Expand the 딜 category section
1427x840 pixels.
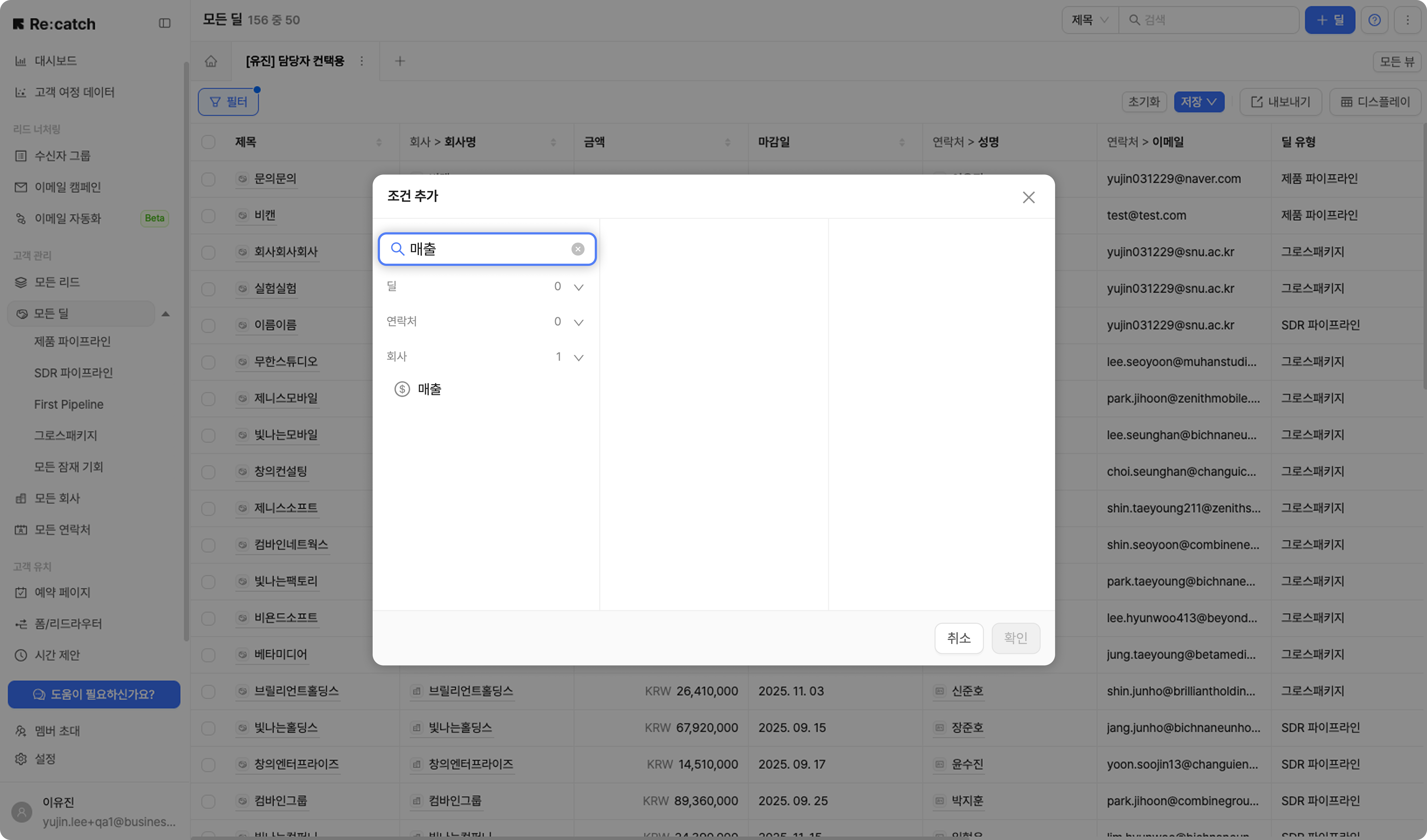pyautogui.click(x=578, y=287)
